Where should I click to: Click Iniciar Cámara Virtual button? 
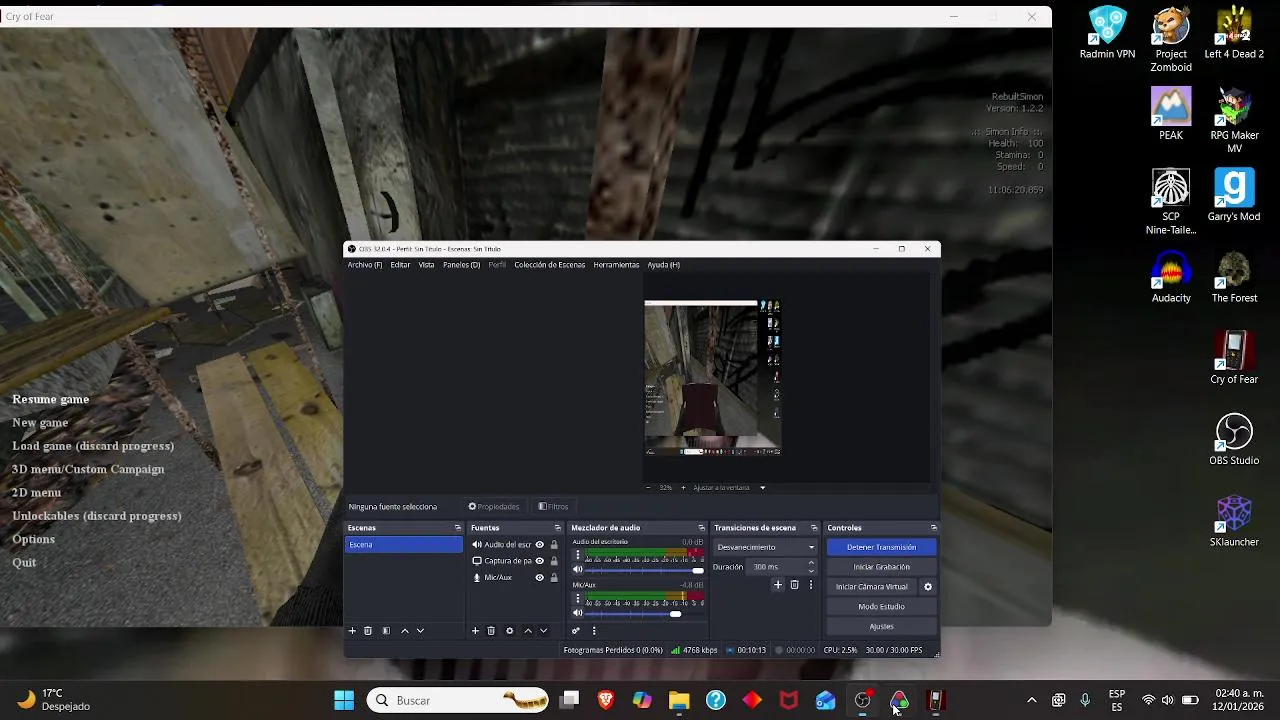pos(872,587)
